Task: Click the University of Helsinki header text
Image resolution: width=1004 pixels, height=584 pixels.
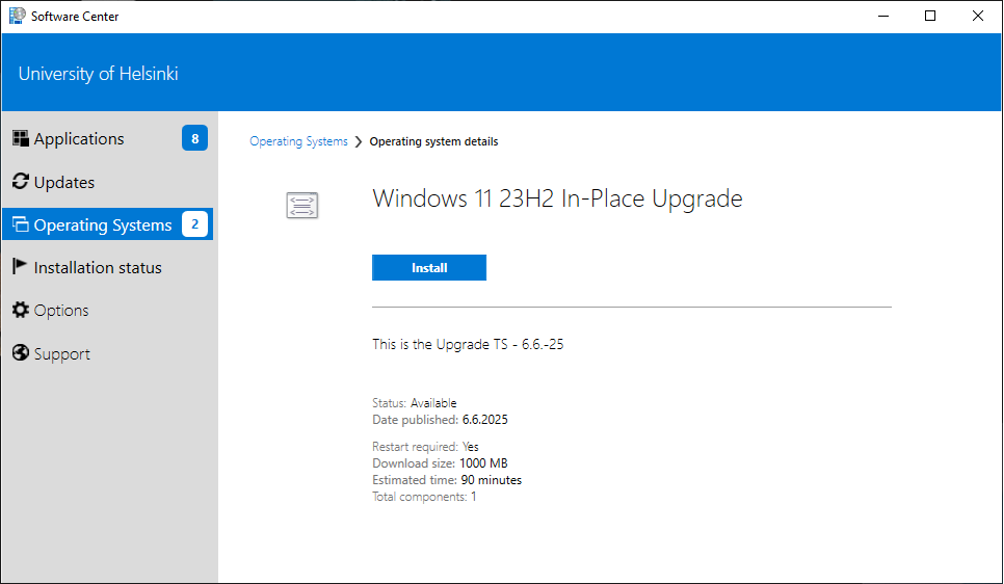Action: [x=98, y=74]
